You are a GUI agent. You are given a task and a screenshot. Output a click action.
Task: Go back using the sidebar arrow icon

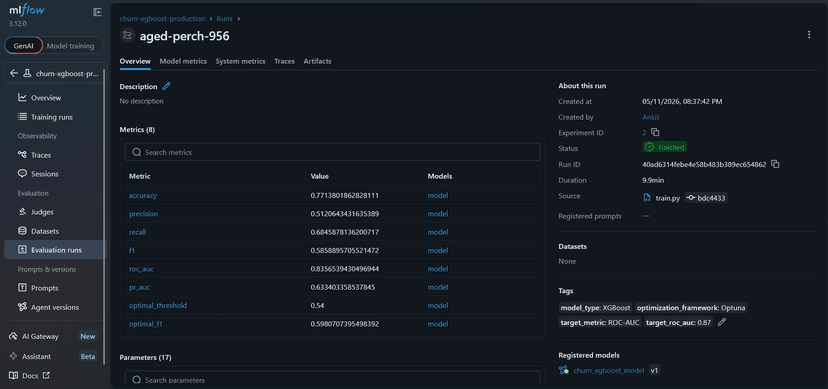coord(14,73)
